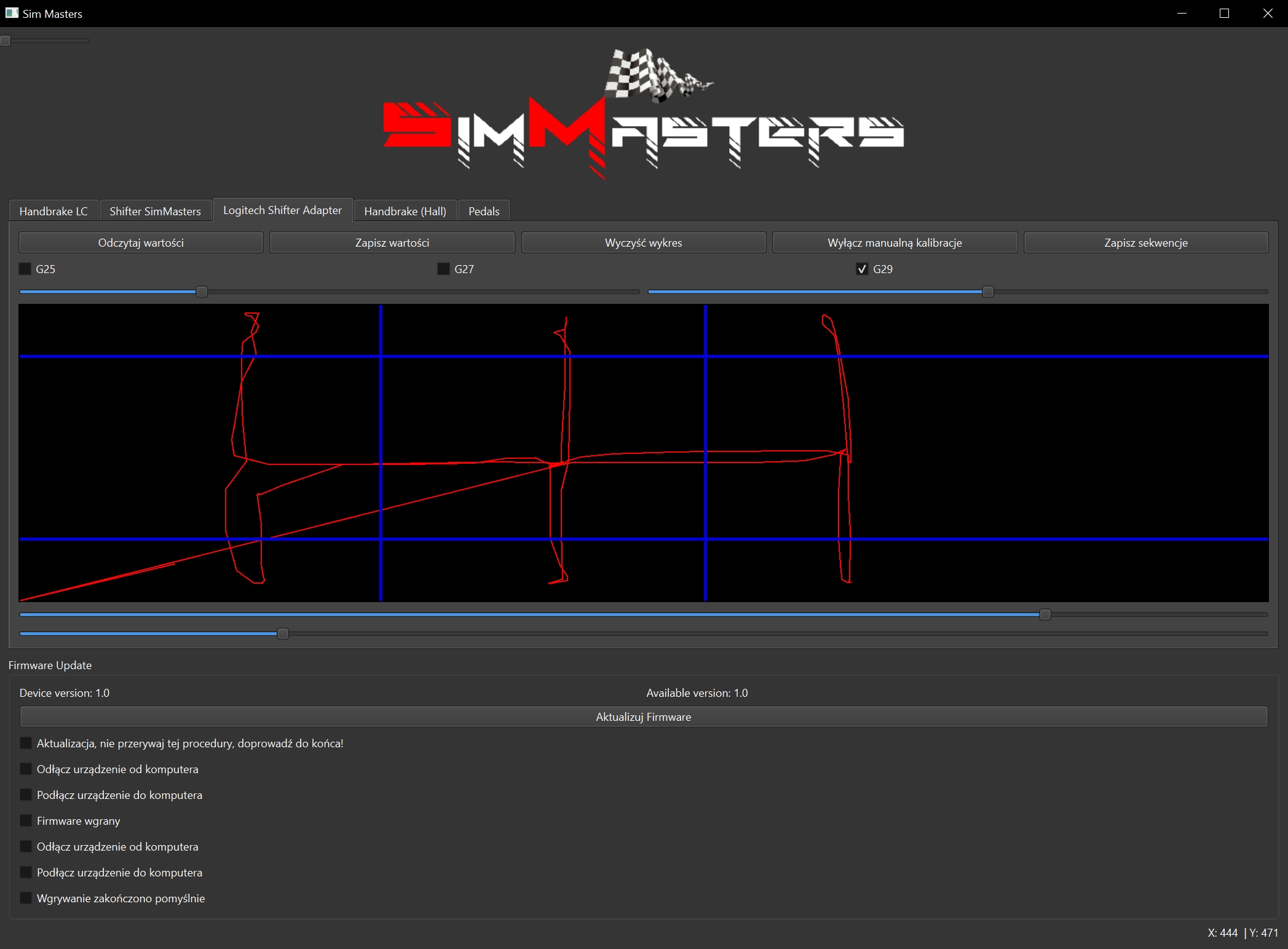Click the Zapisz wartości button

click(x=392, y=242)
